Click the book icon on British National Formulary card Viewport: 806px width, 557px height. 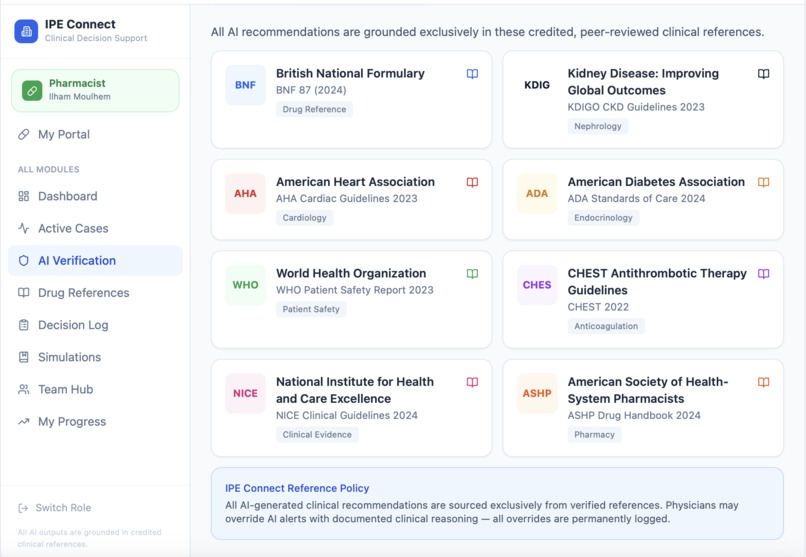(472, 74)
